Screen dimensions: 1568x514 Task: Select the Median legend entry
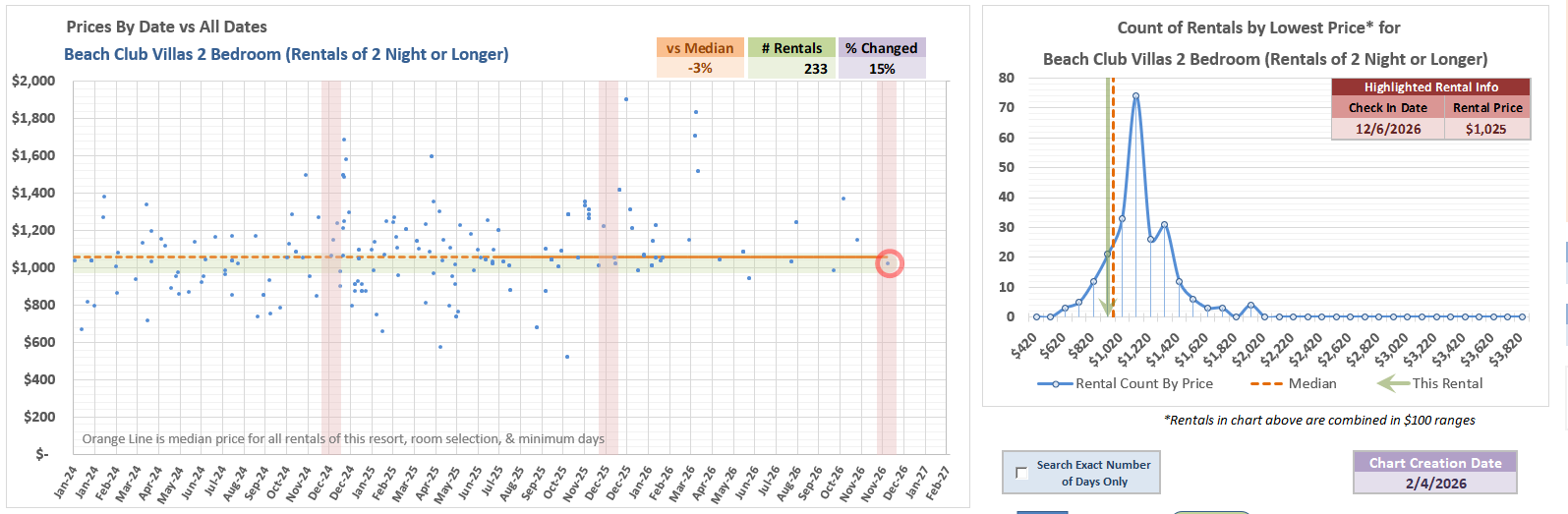click(x=1294, y=383)
